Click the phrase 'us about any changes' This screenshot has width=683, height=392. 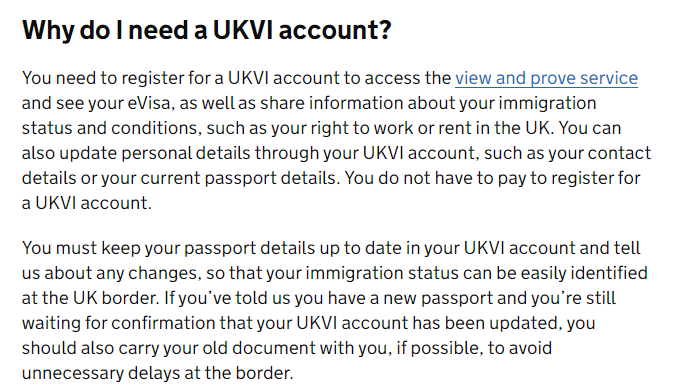[112, 273]
